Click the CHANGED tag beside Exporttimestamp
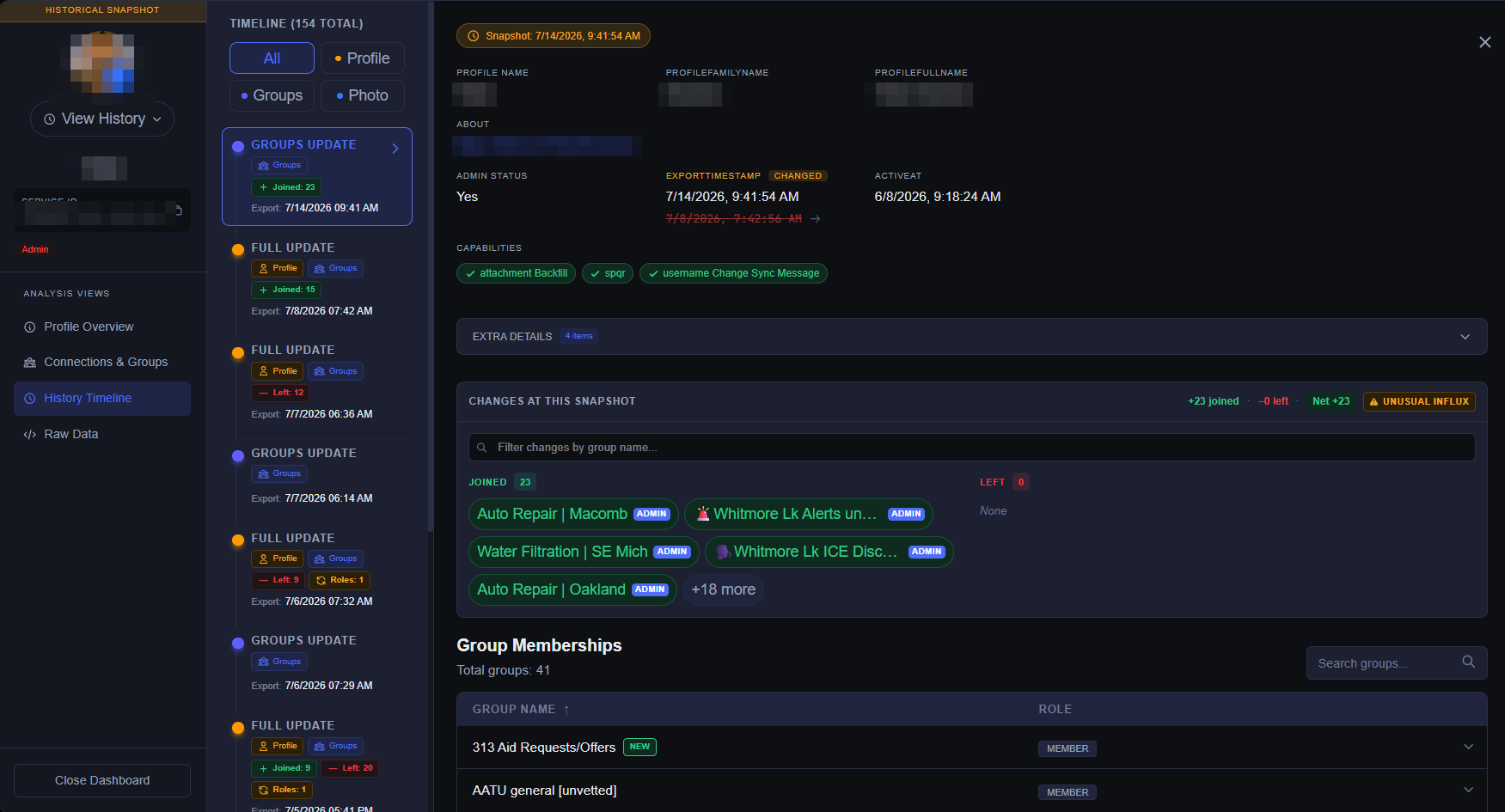 click(x=798, y=176)
